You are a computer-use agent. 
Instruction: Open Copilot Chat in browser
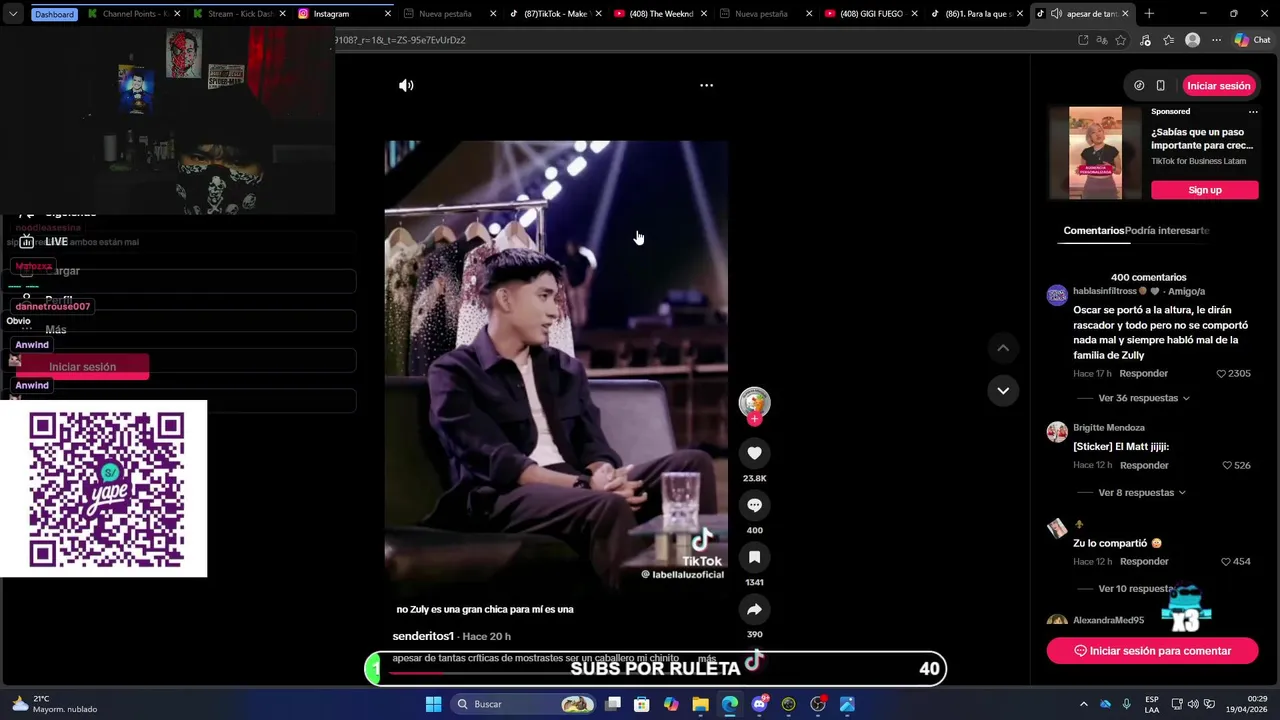1252,40
